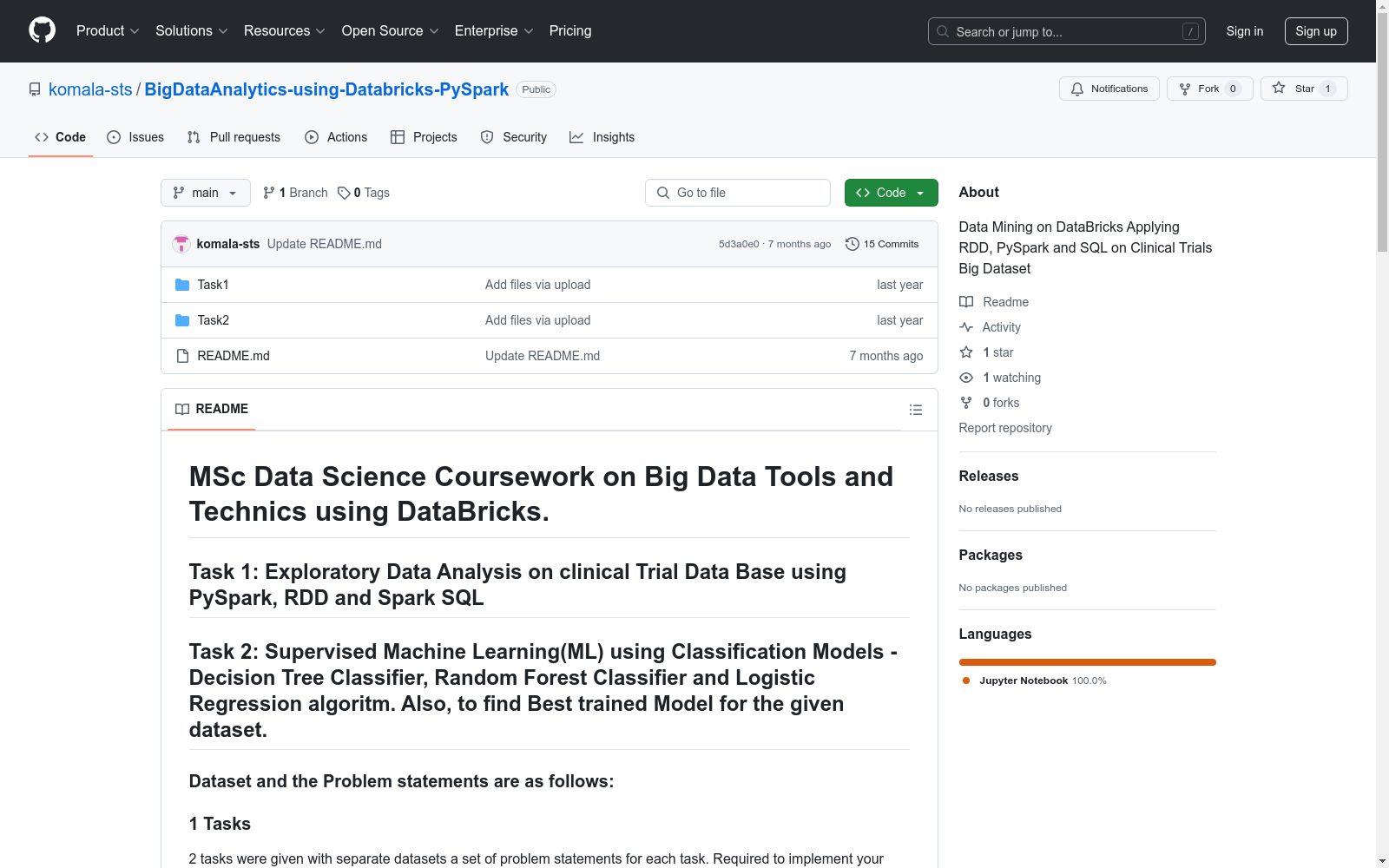Open the Insights tab
This screenshot has width=1389, height=868.
click(602, 137)
